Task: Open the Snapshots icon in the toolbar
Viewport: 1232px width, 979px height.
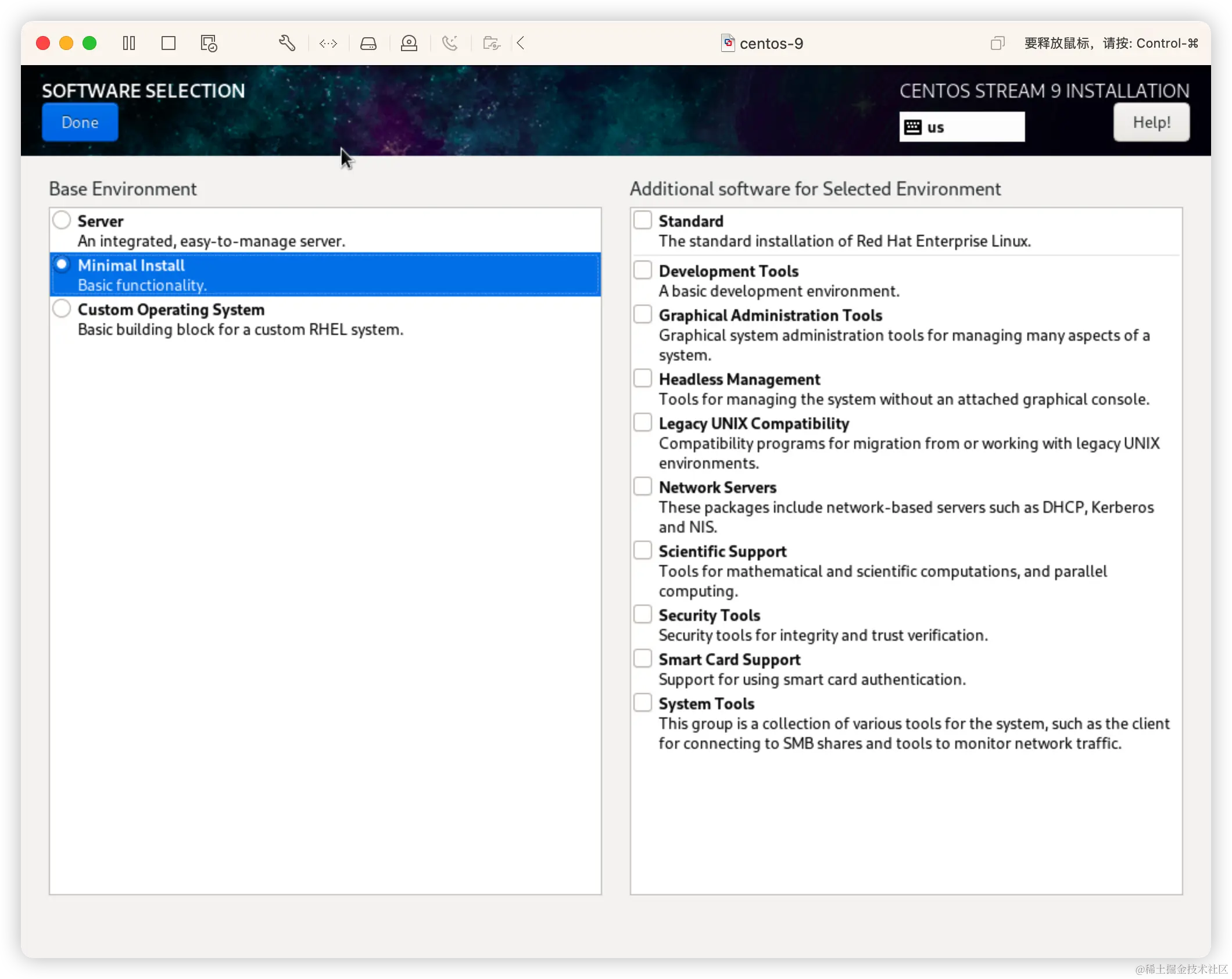Action: point(208,43)
